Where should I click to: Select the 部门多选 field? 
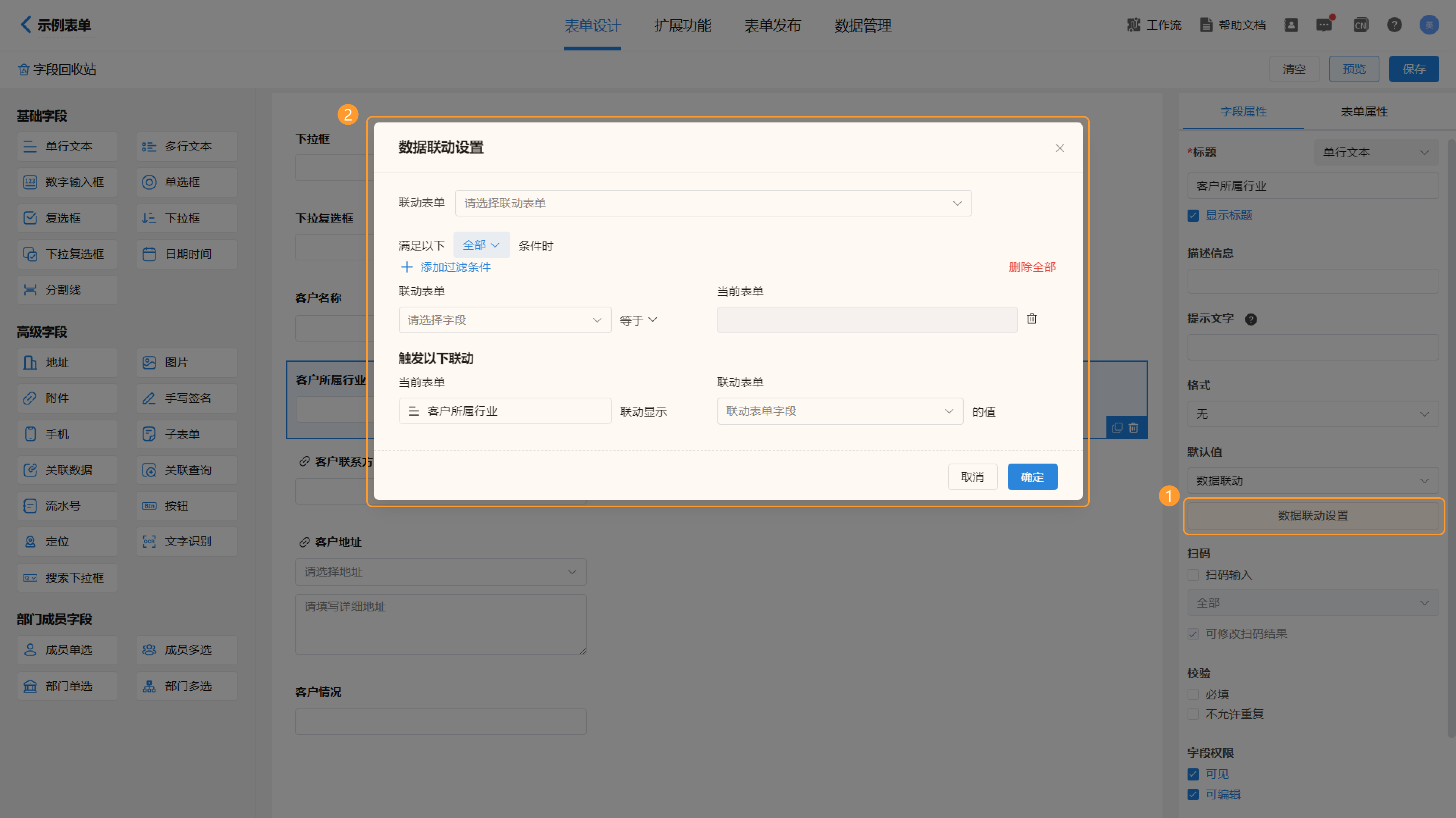click(187, 686)
